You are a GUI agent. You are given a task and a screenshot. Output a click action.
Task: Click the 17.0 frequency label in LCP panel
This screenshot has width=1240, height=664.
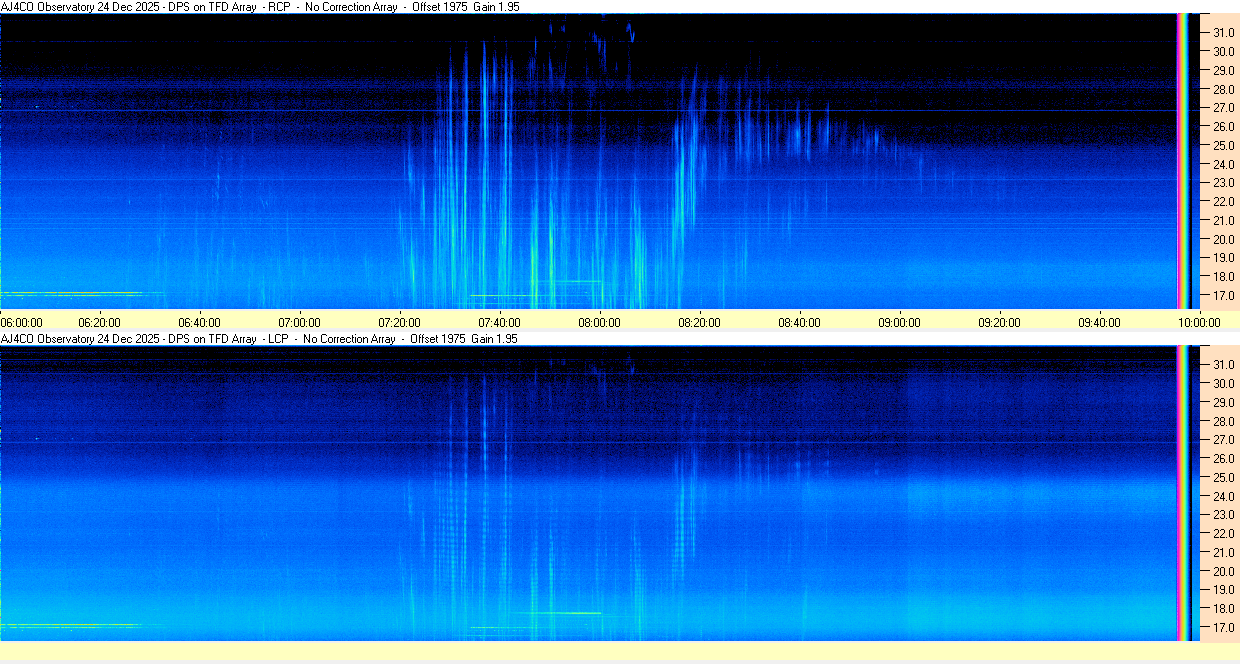point(1223,628)
